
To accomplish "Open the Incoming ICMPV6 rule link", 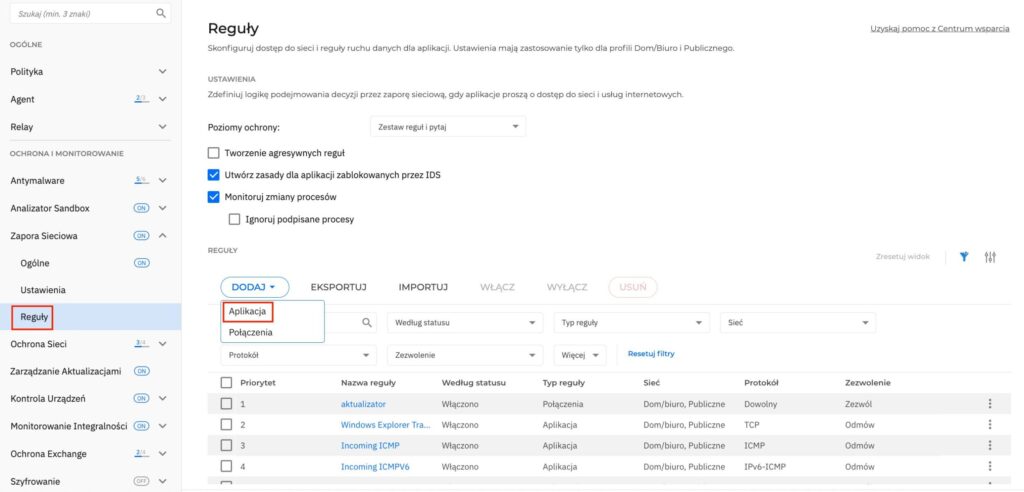I will pyautogui.click(x=375, y=467).
